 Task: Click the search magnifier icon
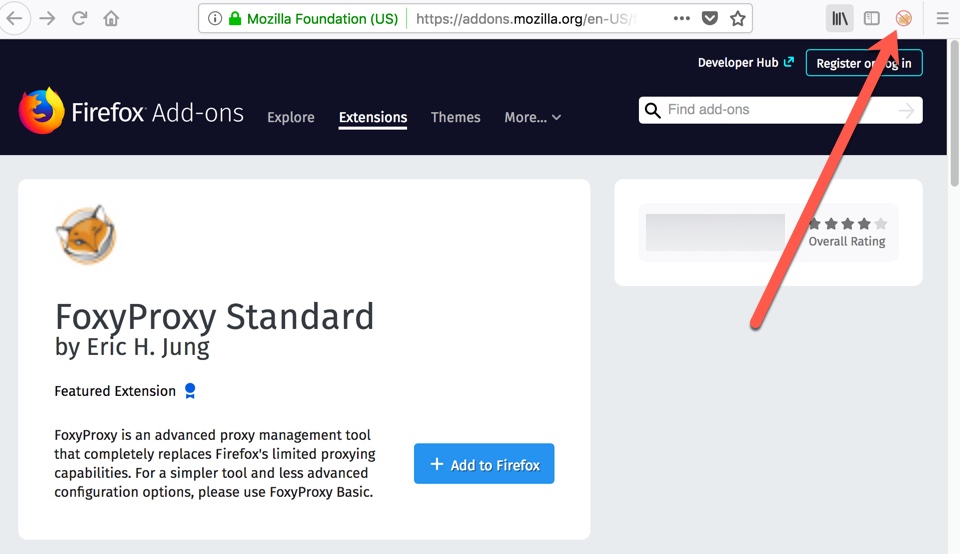[653, 110]
